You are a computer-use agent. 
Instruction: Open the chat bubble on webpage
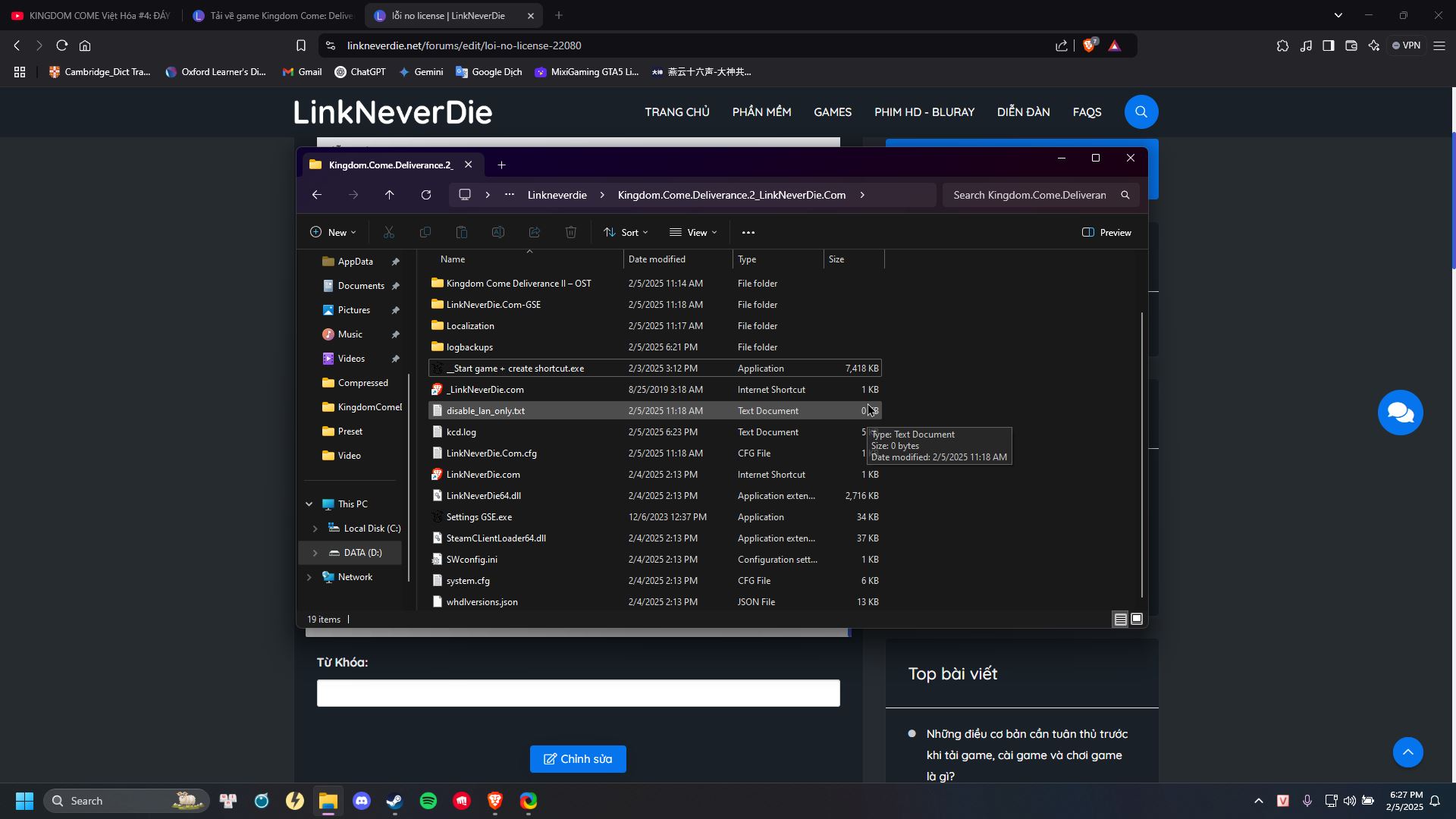[1400, 413]
